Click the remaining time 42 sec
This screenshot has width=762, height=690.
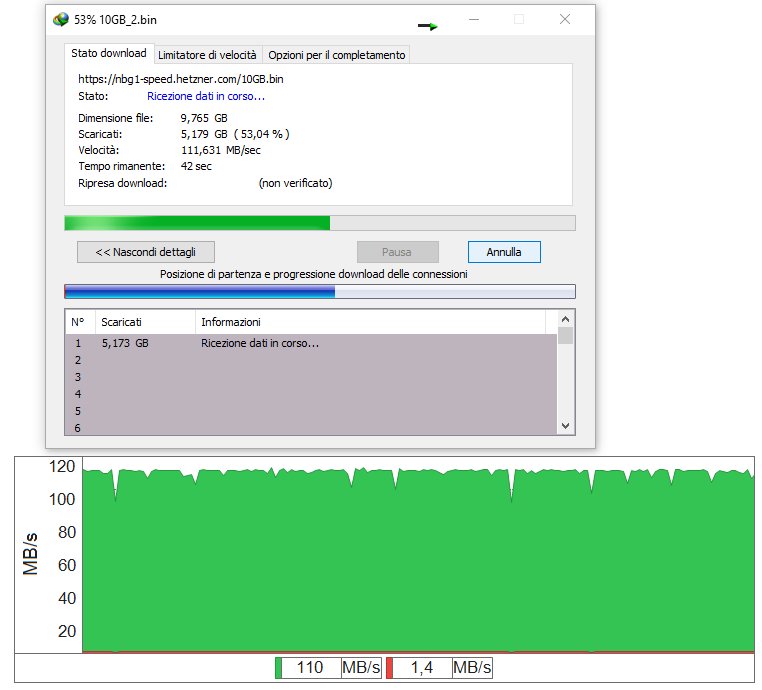(196, 166)
